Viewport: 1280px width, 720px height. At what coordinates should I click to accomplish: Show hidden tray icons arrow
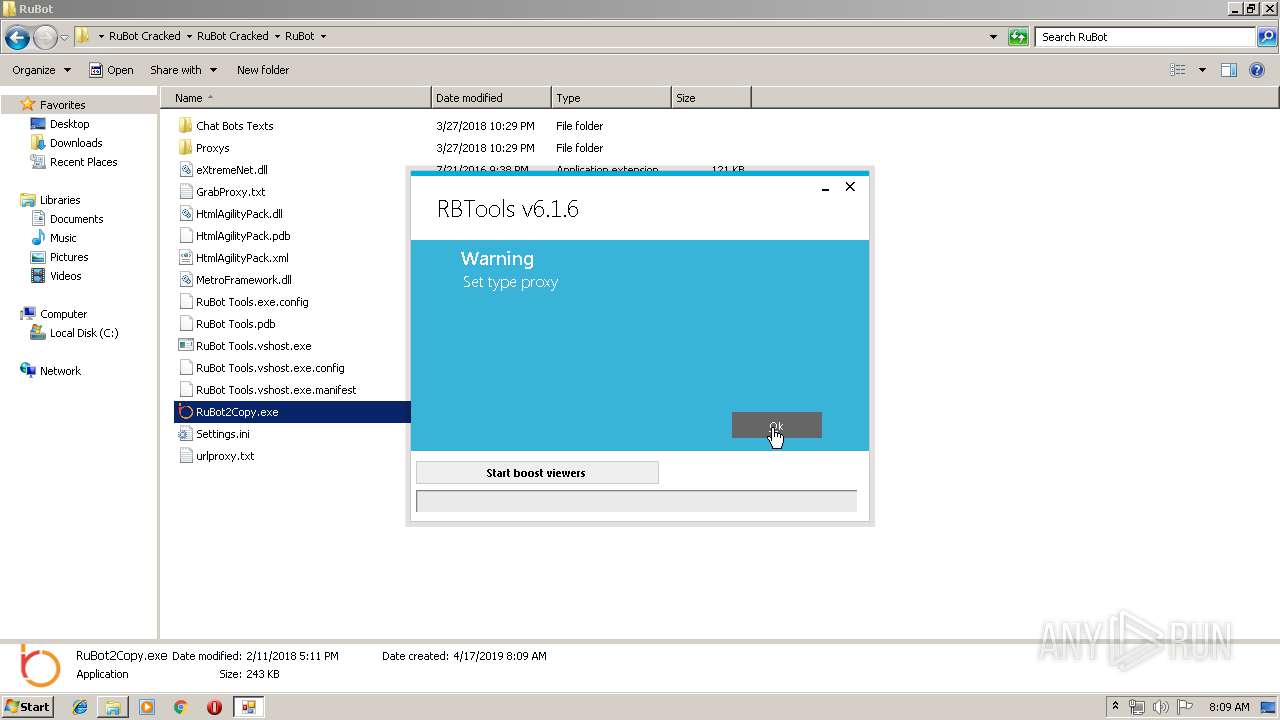point(1115,707)
